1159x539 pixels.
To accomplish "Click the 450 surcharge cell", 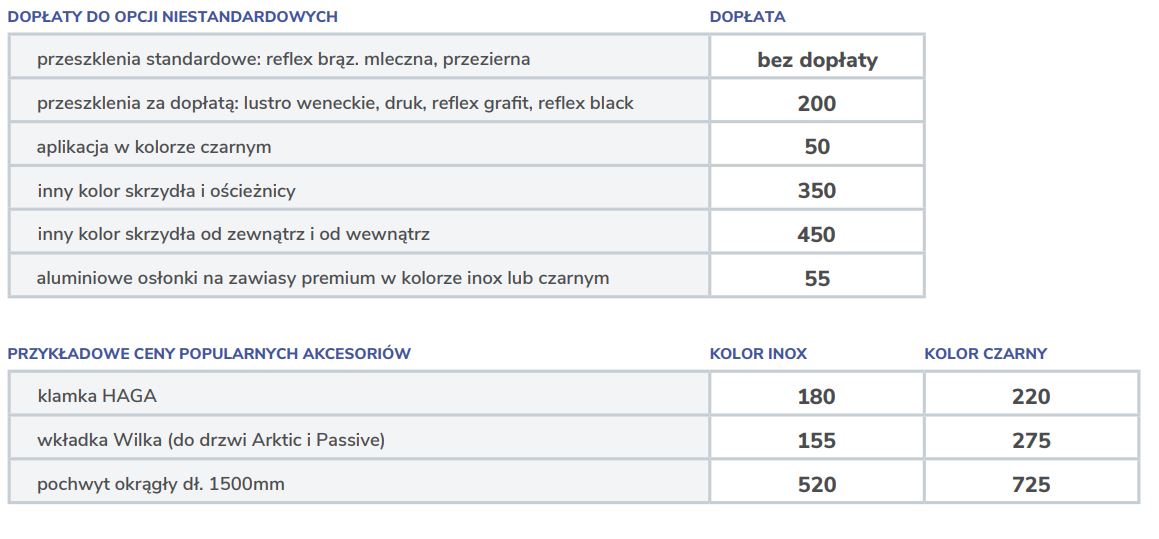I will pos(817,235).
